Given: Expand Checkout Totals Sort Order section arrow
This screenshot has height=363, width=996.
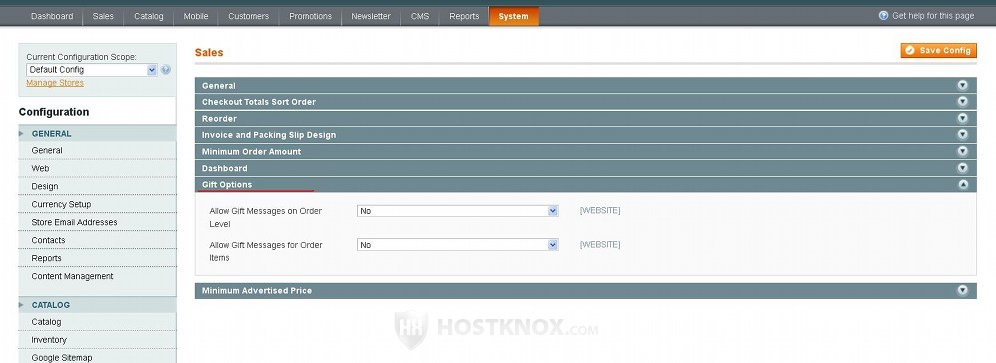Looking at the screenshot, I should 962,102.
